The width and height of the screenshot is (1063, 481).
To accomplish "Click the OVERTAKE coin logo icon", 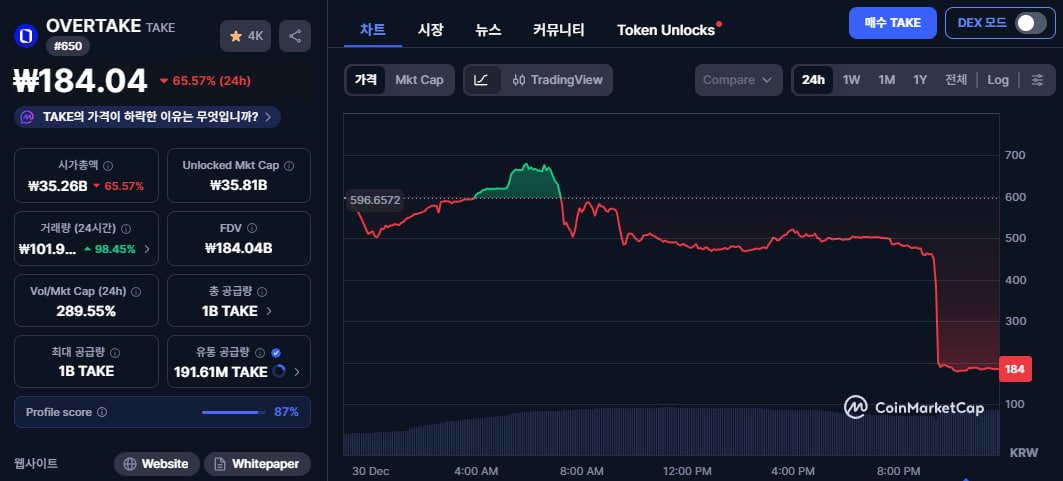I will (x=26, y=36).
